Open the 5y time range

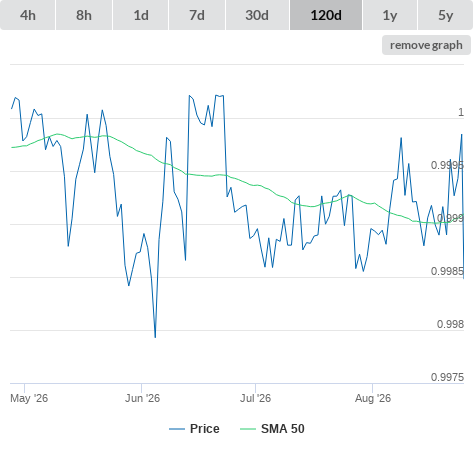[445, 15]
